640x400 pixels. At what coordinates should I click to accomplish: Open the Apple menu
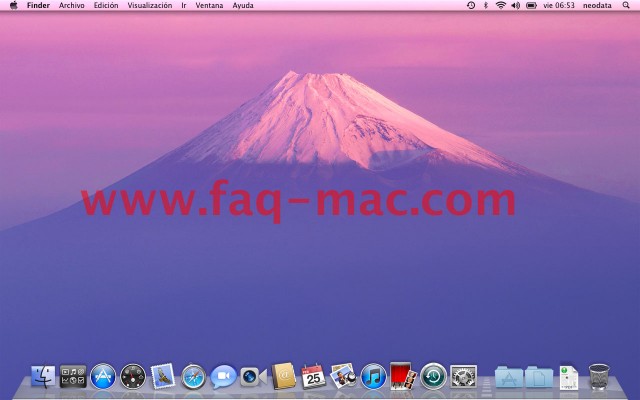click(x=13, y=5)
